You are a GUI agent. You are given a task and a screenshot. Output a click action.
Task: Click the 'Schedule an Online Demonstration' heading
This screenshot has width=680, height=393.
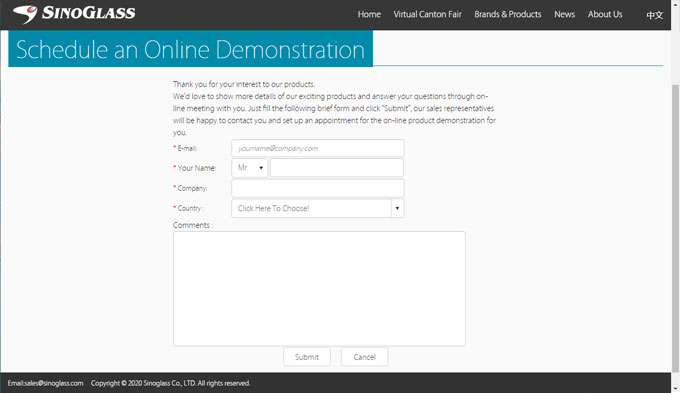click(190, 49)
